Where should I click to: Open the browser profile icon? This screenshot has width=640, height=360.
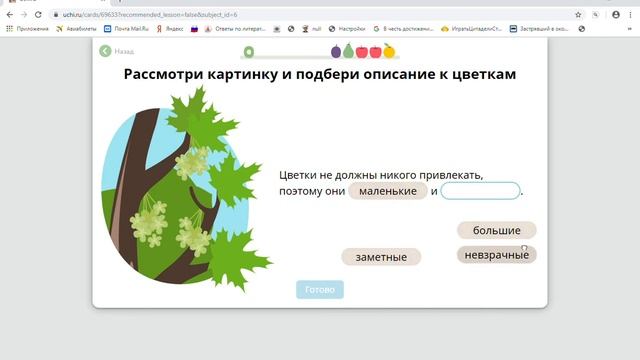pos(616,15)
